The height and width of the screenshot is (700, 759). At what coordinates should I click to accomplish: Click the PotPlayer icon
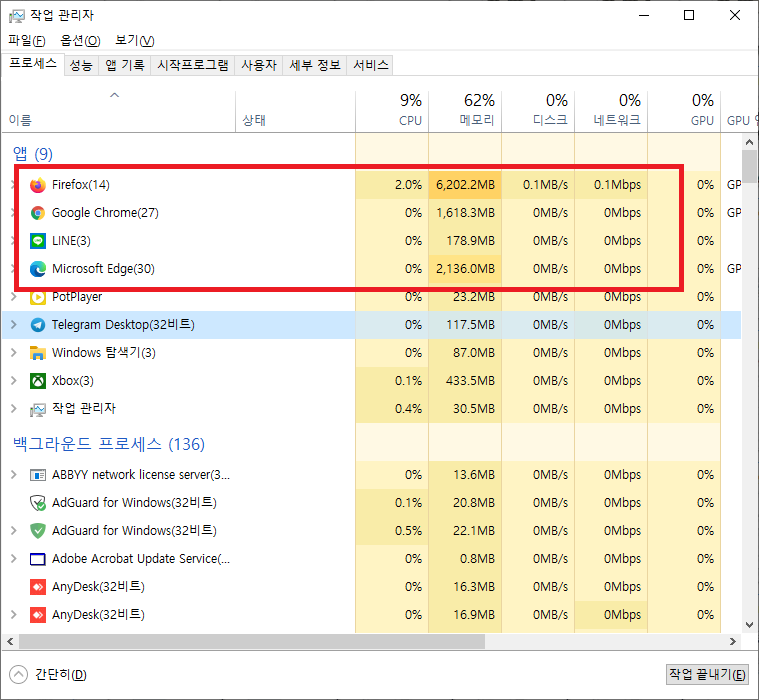coord(38,297)
